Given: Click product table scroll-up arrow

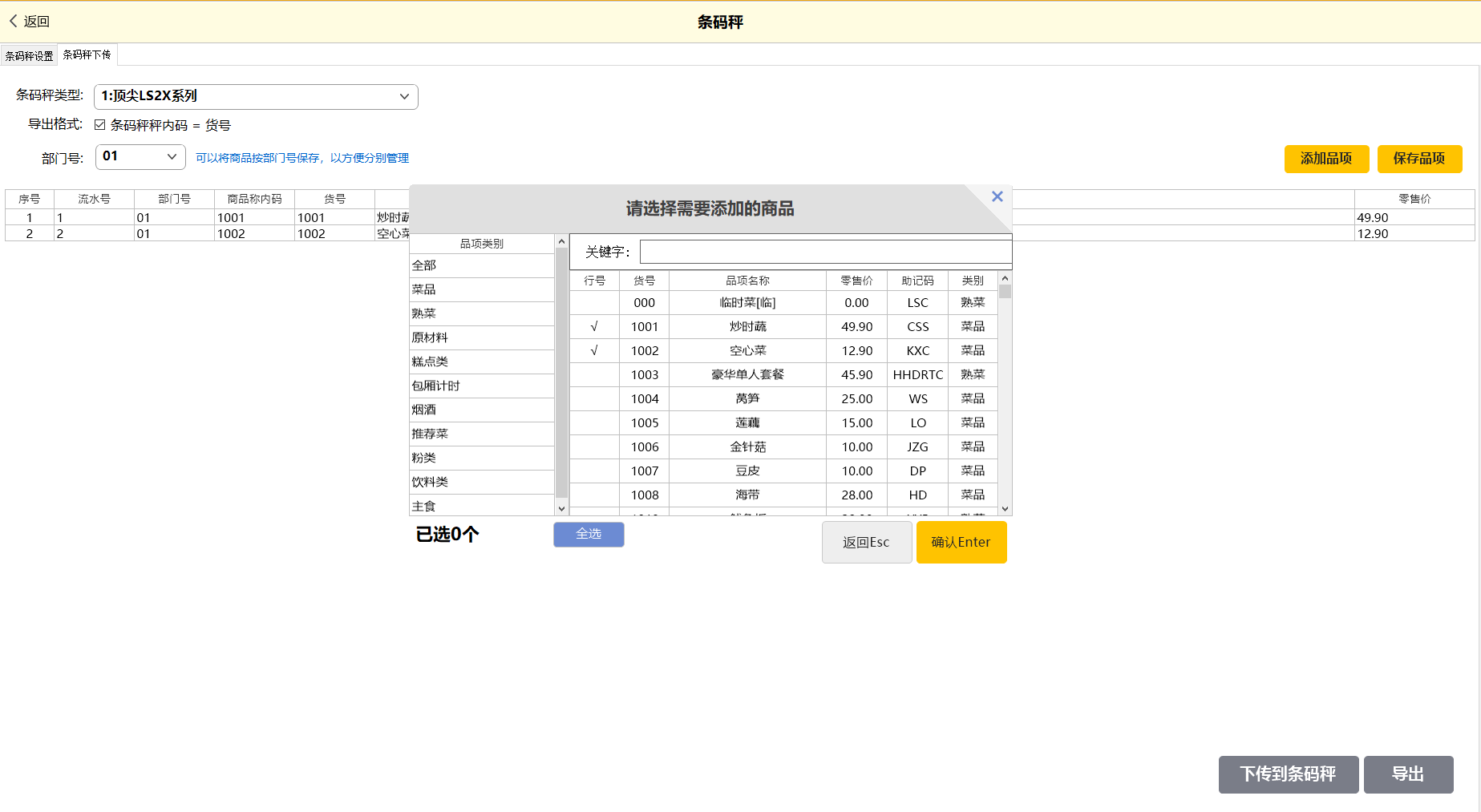Looking at the screenshot, I should click(1005, 278).
